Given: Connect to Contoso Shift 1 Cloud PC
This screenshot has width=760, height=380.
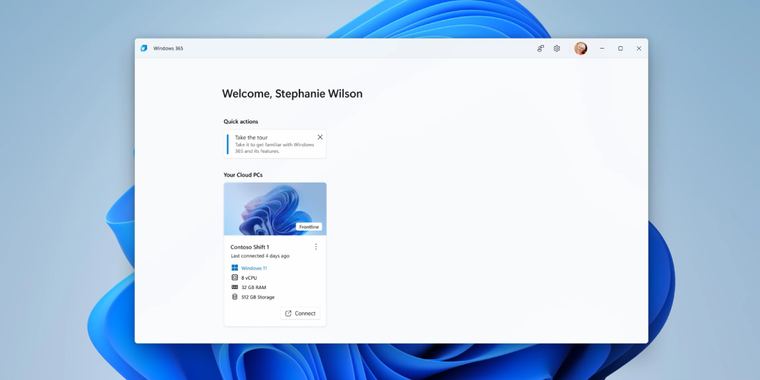Looking at the screenshot, I should click(x=301, y=314).
